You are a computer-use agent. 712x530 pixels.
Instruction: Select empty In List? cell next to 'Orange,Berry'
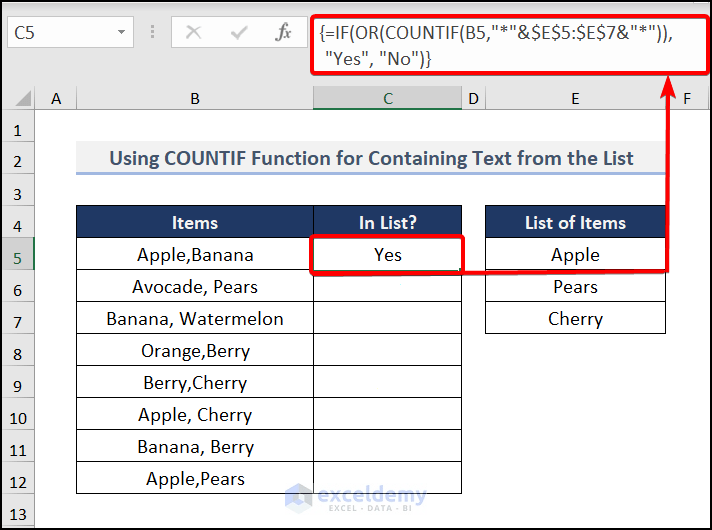tap(387, 350)
